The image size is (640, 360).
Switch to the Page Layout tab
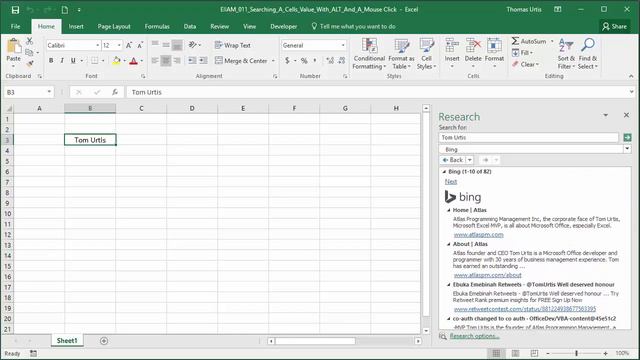tap(114, 27)
